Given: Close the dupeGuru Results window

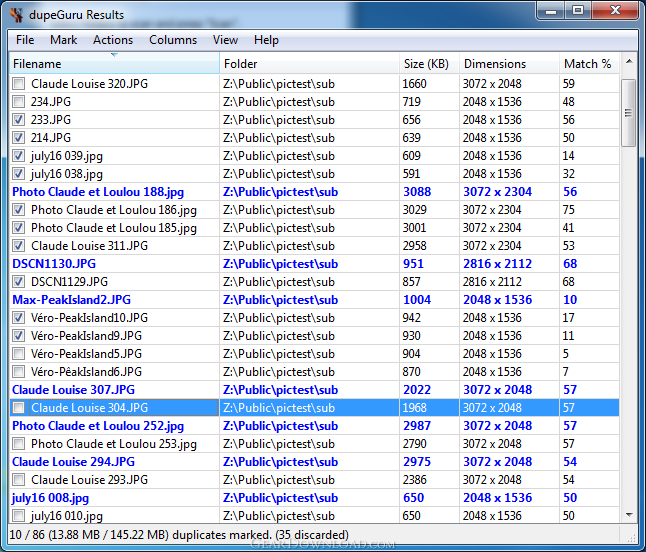Looking at the screenshot, I should pyautogui.click(x=616, y=11).
